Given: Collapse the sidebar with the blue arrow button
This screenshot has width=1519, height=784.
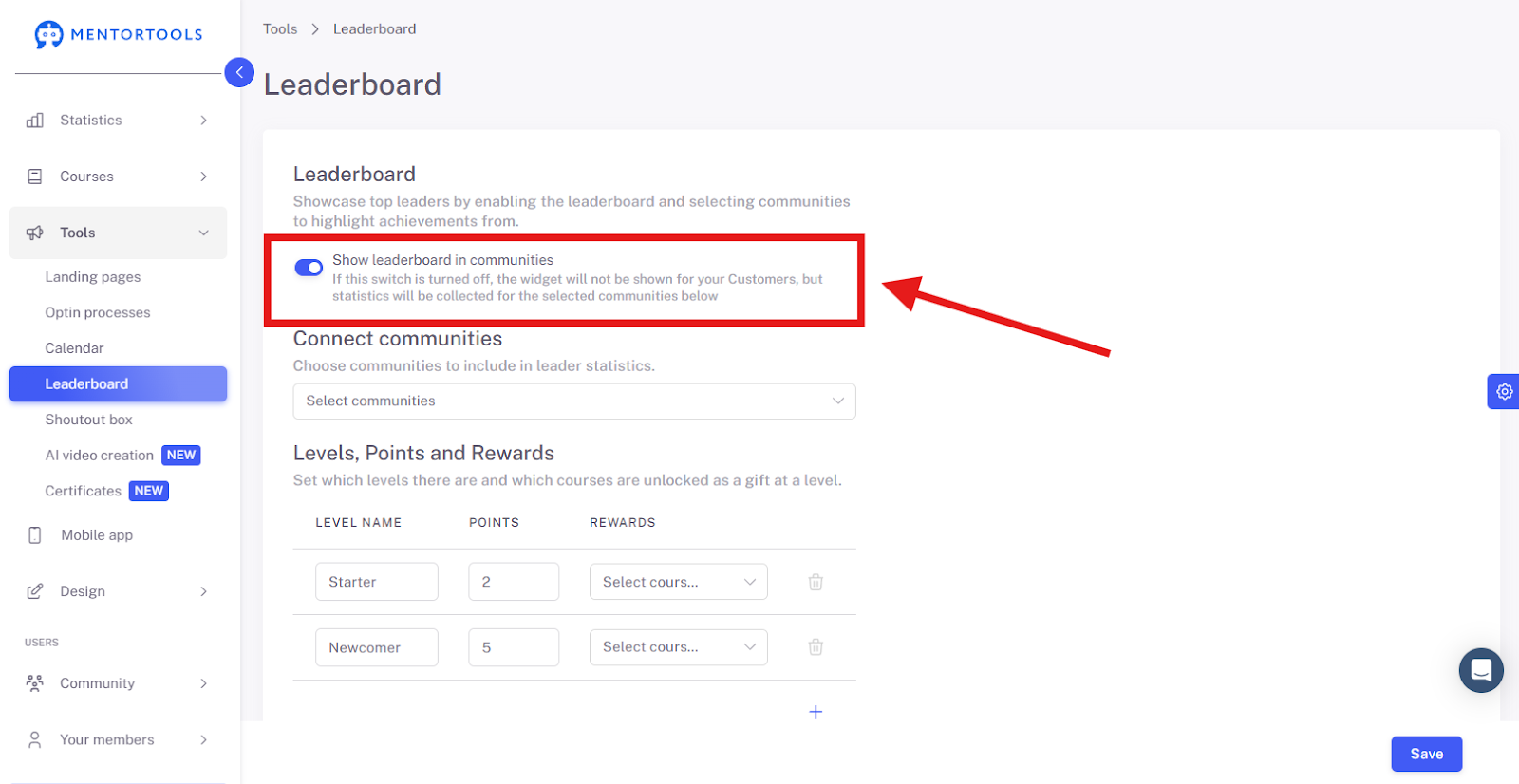Looking at the screenshot, I should [x=239, y=72].
